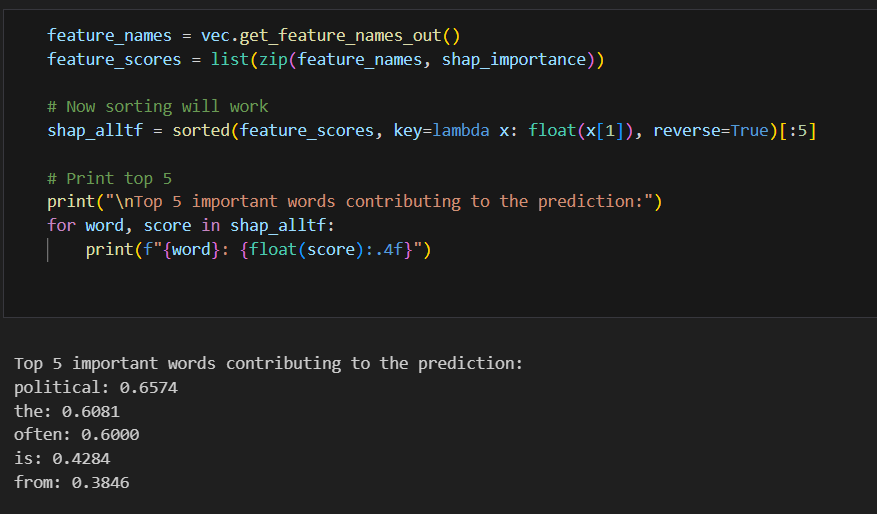This screenshot has height=514, width=877.
Task: Click the reverse=True argument
Action: click(711, 131)
